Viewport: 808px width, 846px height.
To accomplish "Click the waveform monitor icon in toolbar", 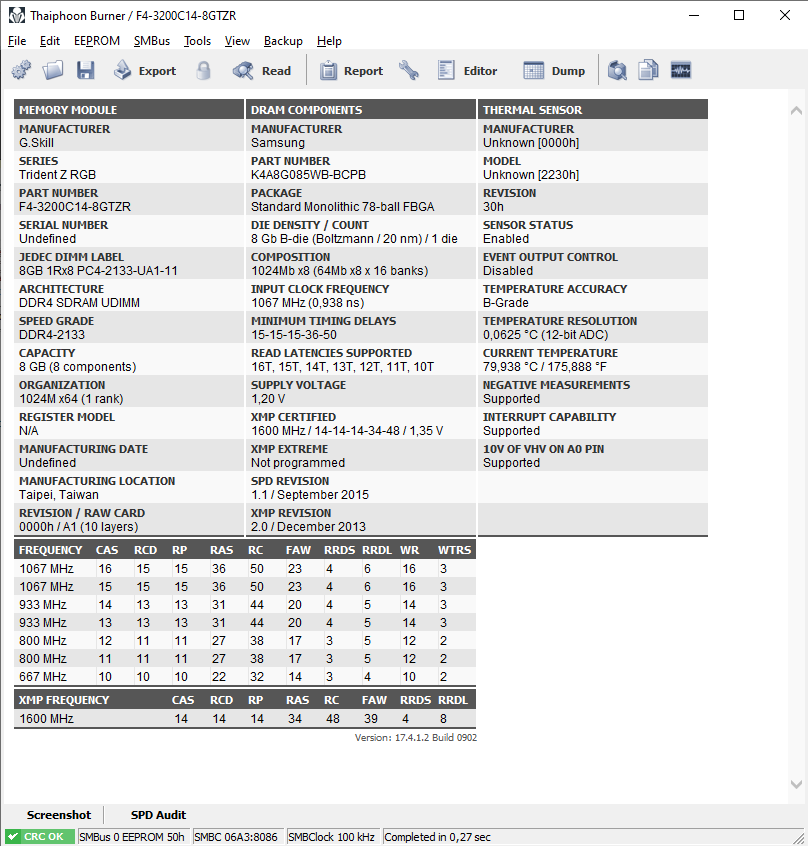I will click(681, 71).
